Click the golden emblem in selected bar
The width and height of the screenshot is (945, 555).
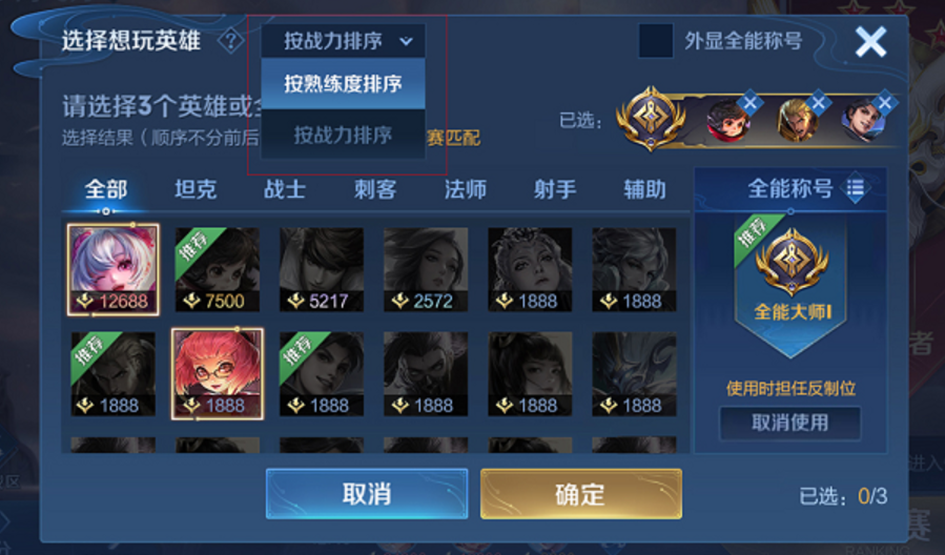click(650, 118)
